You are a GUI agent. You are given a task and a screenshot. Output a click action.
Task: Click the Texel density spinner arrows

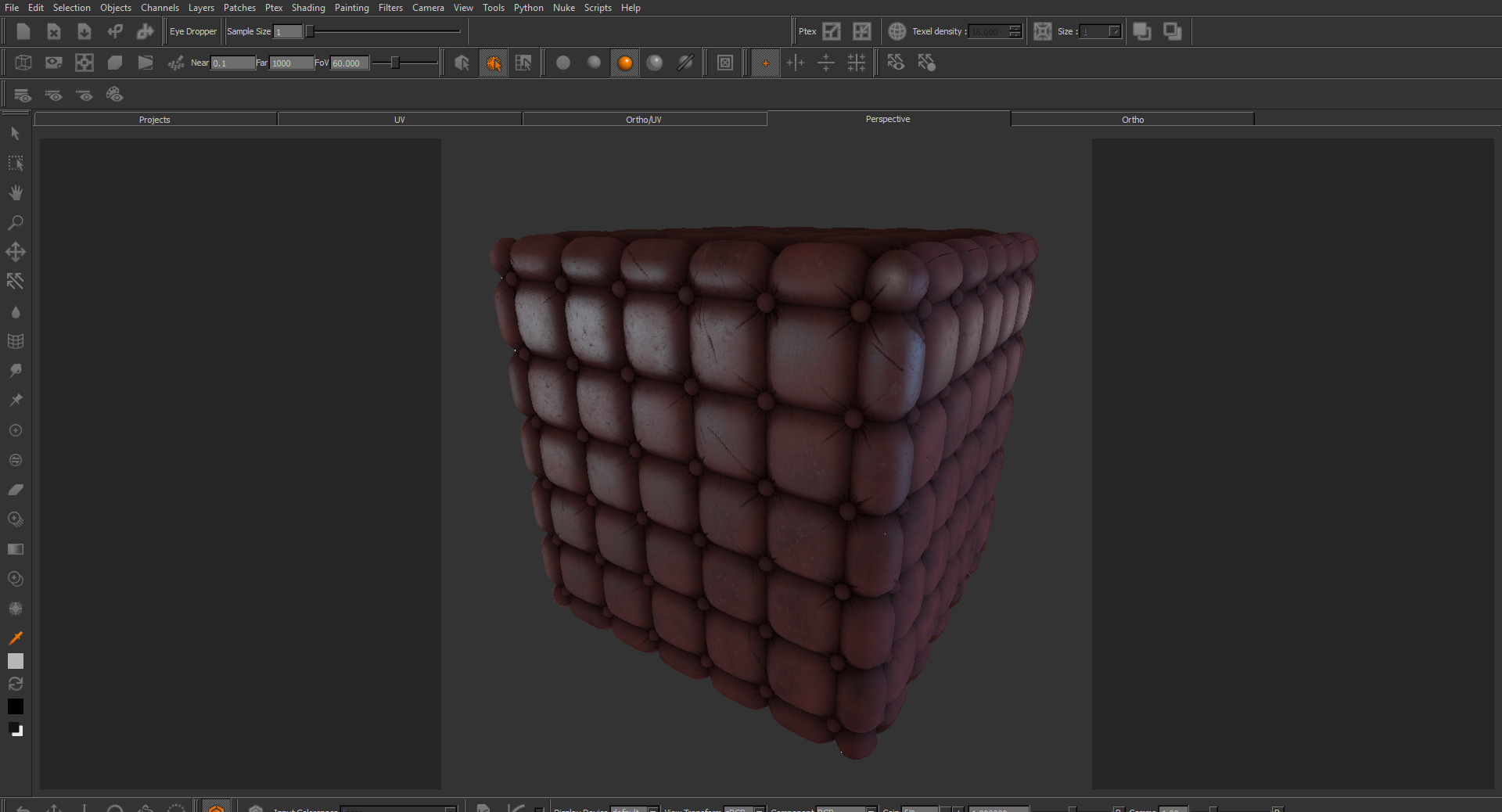(x=1015, y=31)
